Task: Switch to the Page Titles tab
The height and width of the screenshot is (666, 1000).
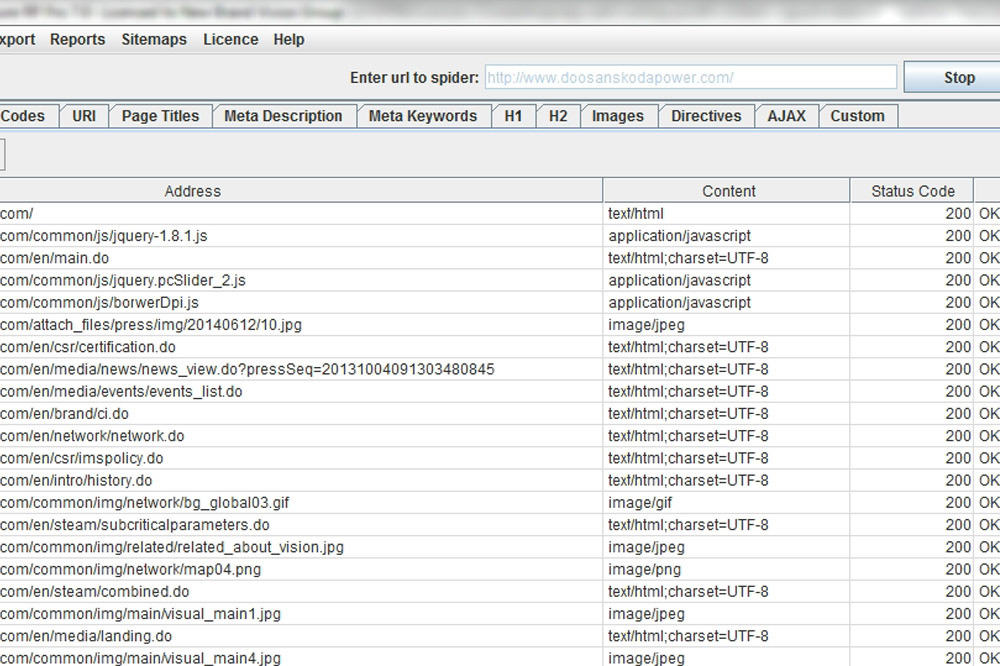Action: point(160,115)
